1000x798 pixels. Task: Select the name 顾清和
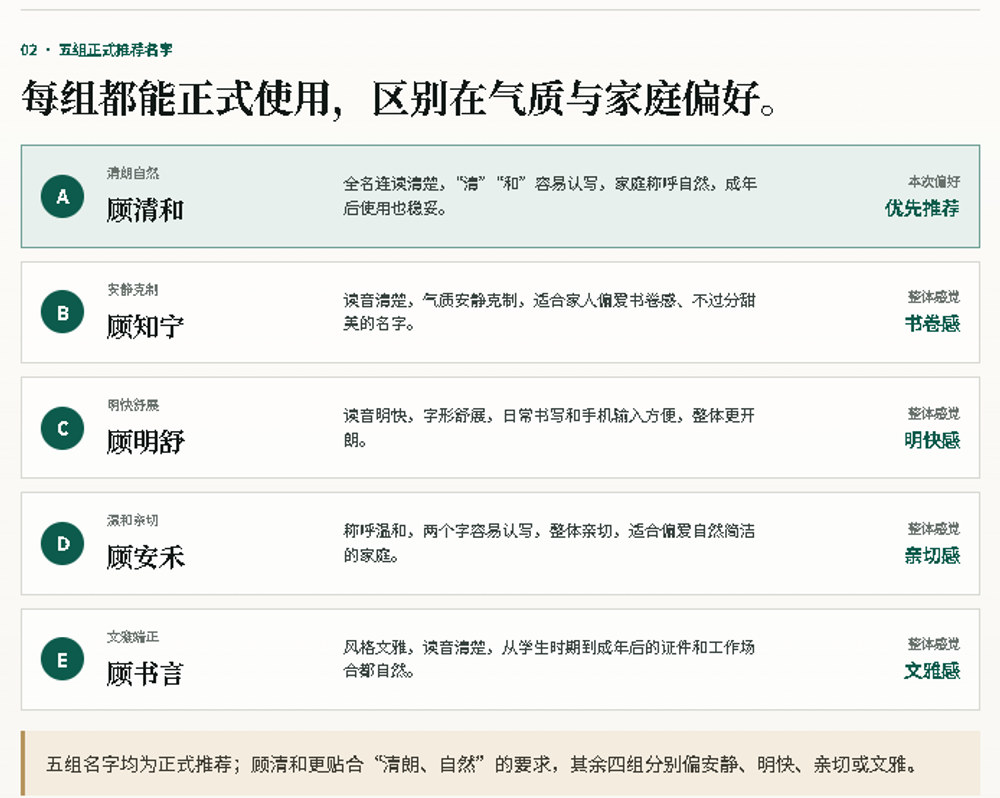145,211
